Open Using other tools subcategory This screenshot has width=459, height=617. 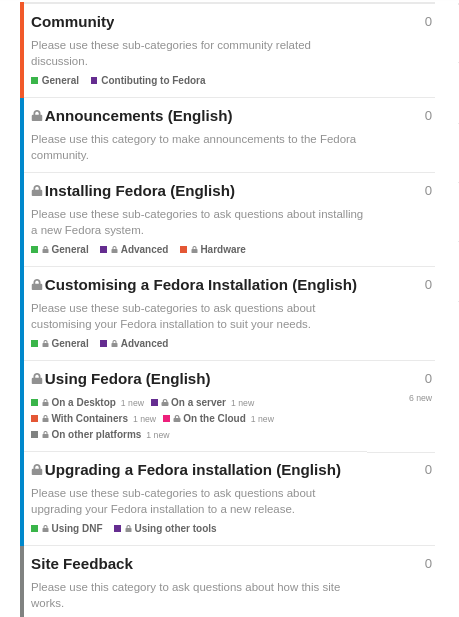175,528
